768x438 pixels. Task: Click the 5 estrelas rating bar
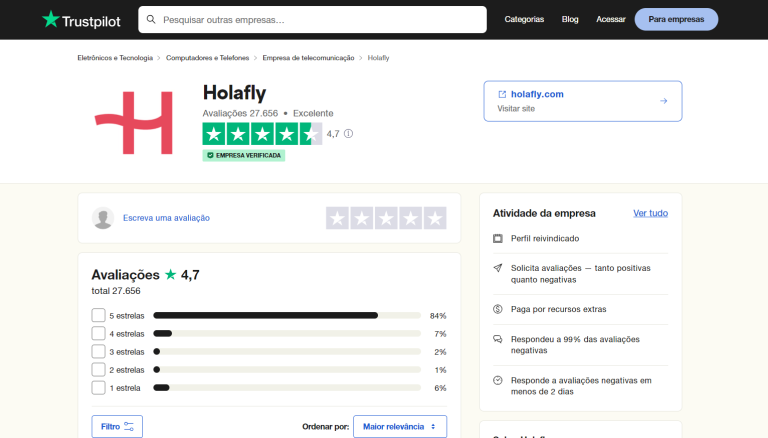coord(287,316)
